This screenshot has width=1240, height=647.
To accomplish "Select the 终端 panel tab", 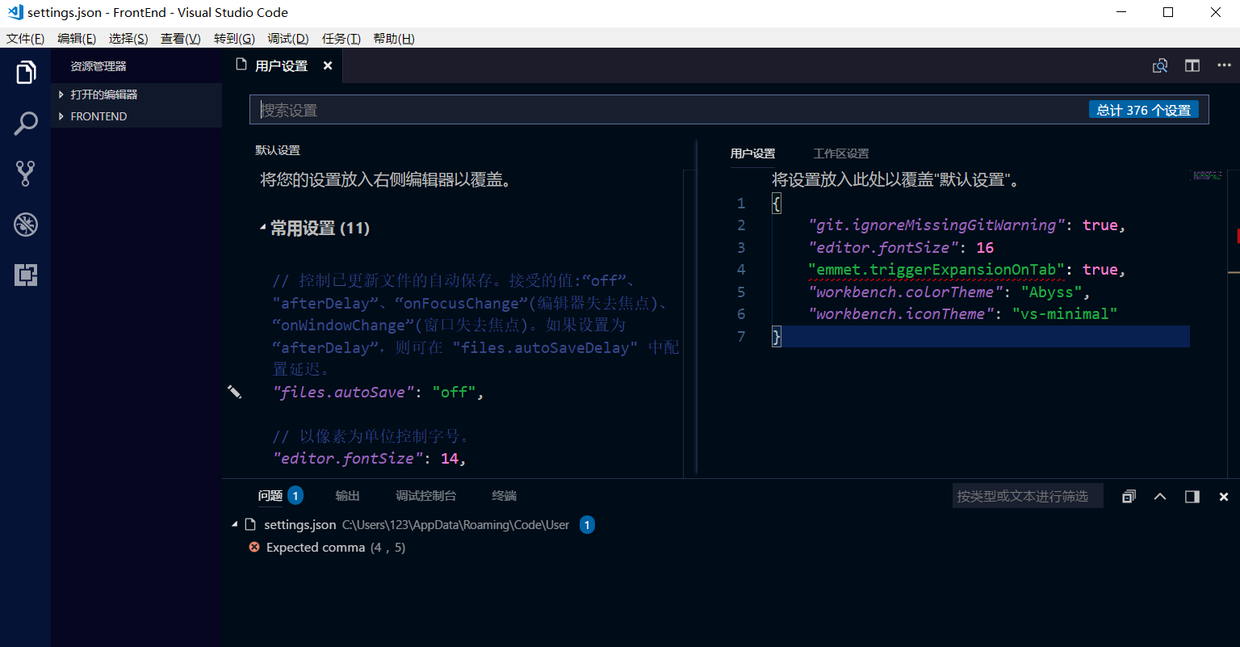I will click(504, 496).
